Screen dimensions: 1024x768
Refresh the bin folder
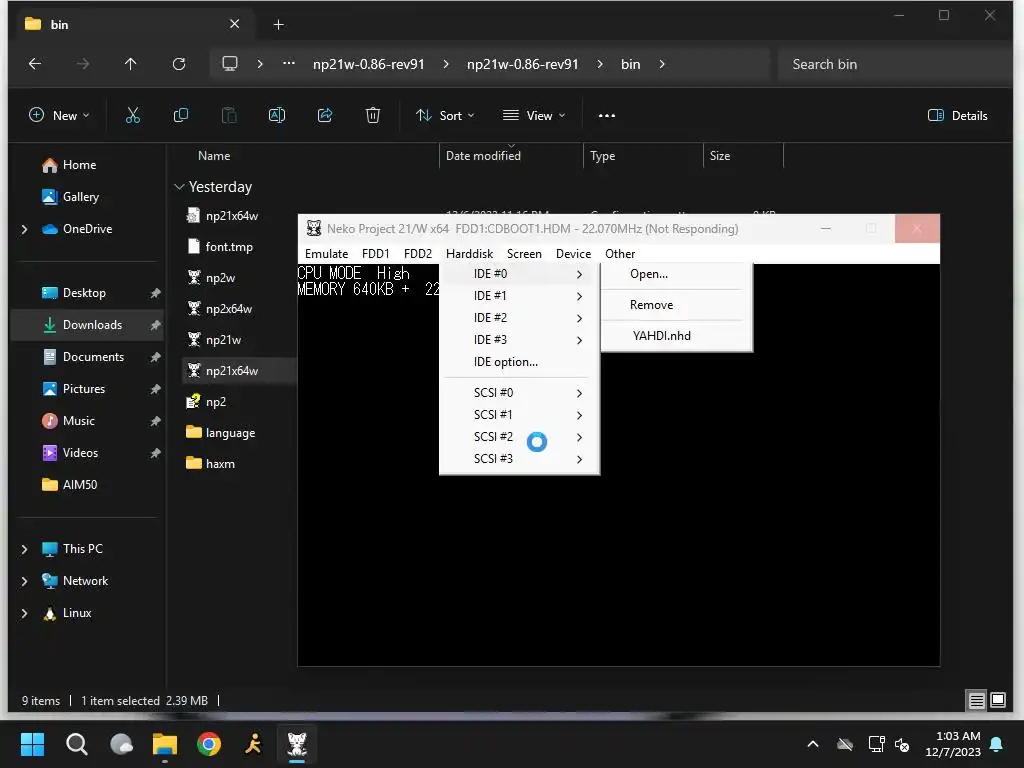(x=179, y=64)
